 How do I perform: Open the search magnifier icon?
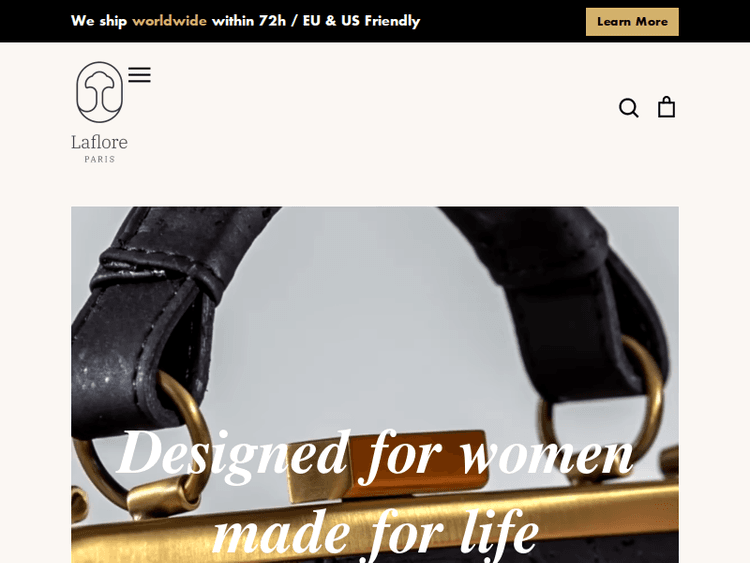tap(629, 108)
